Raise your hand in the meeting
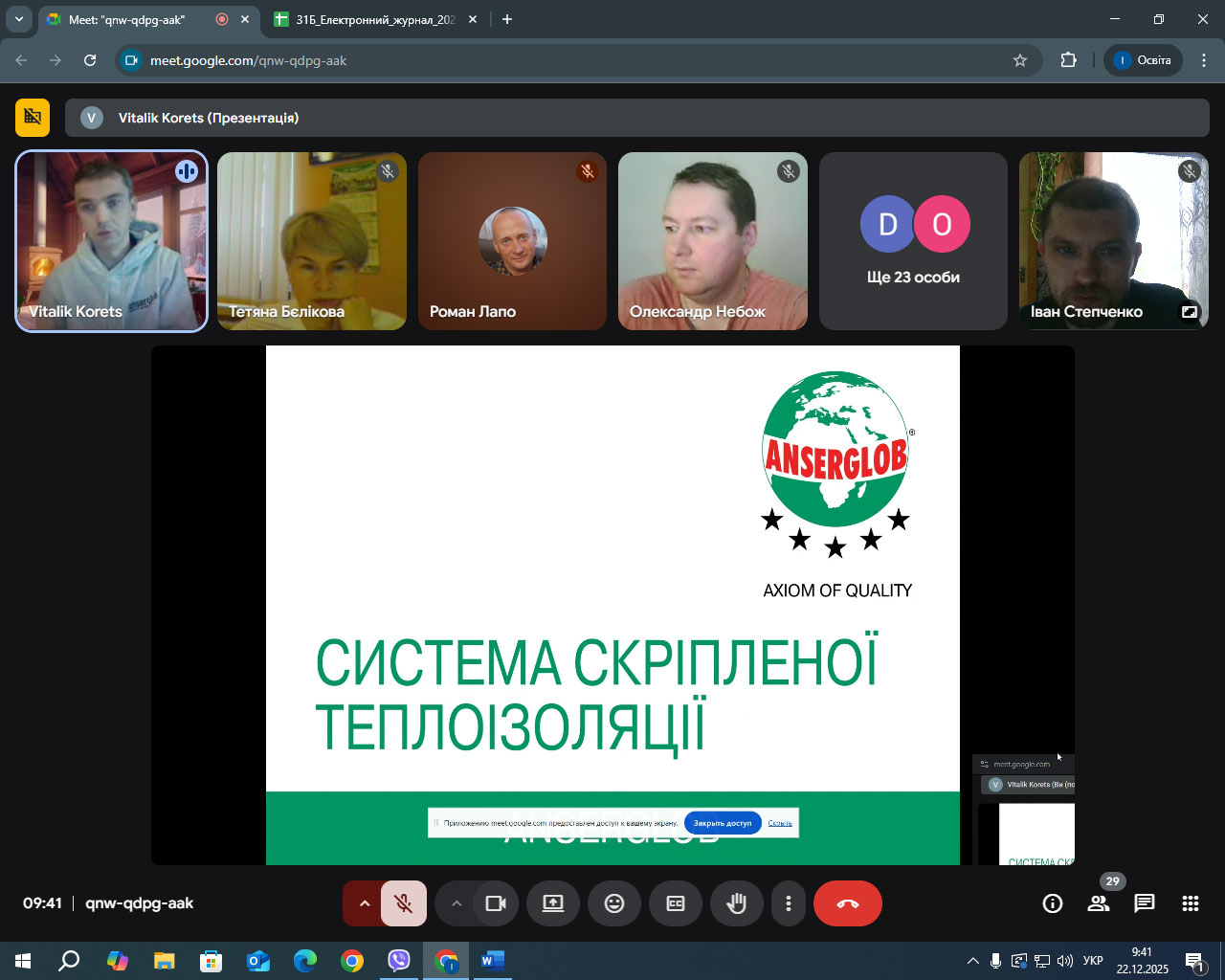Viewport: 1225px width, 980px height. point(736,903)
